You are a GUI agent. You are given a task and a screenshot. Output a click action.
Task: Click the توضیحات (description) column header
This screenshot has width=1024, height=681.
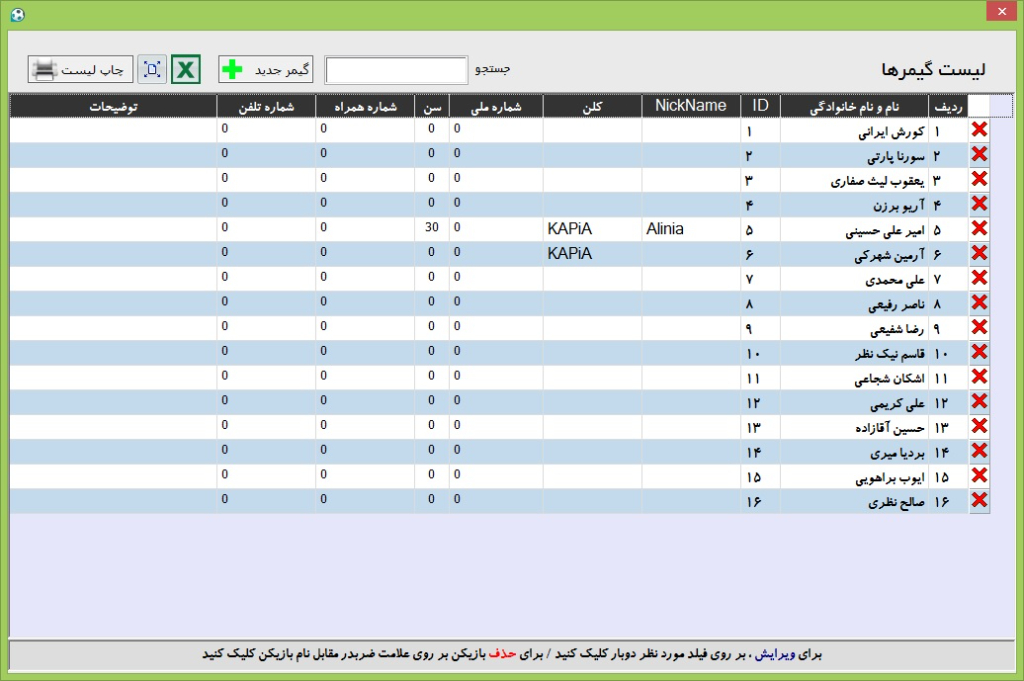click(113, 105)
